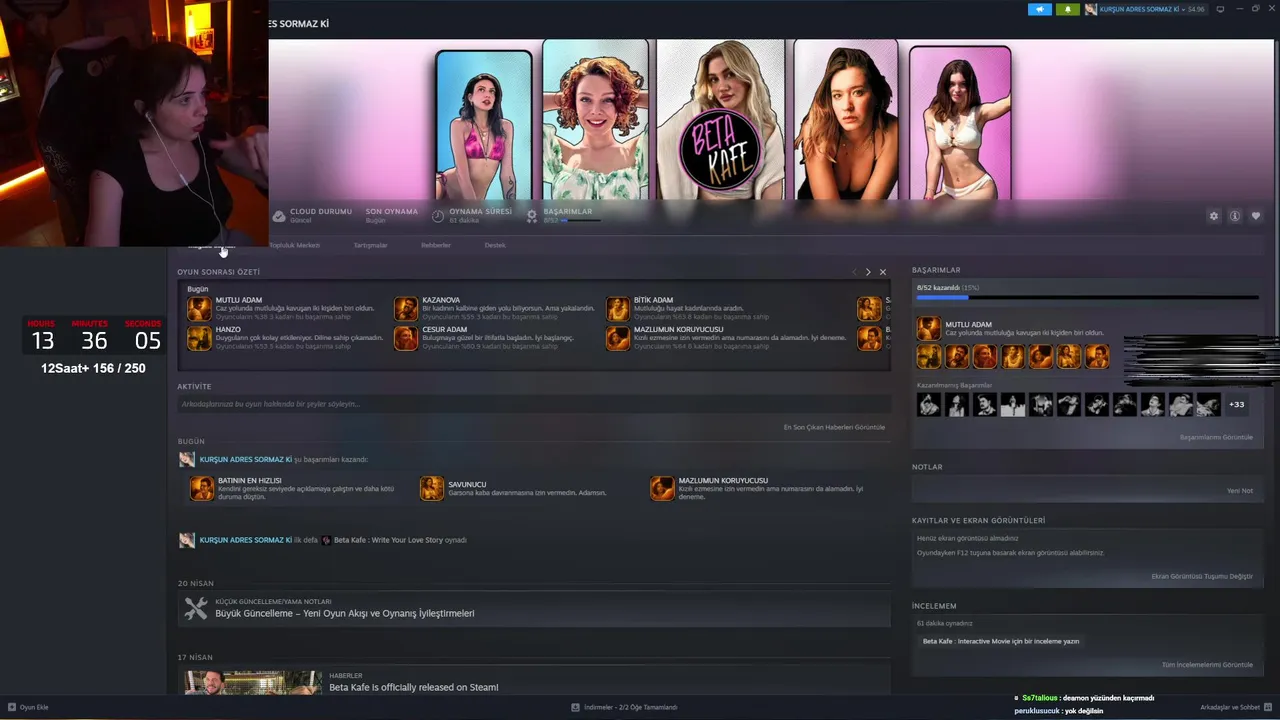Viewport: 1280px width, 720px height.
Task: Open the Topluluk Merkezi tab
Action: click(295, 245)
